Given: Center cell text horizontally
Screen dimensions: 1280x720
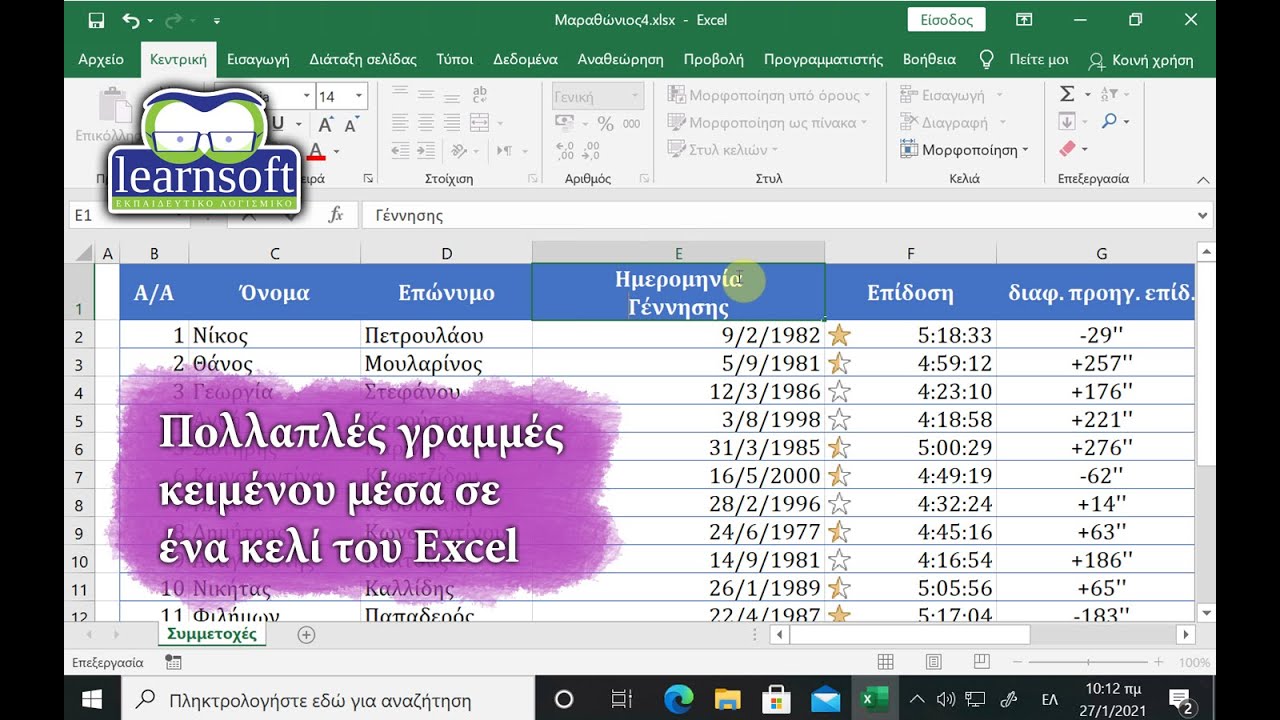Looking at the screenshot, I should [x=427, y=123].
